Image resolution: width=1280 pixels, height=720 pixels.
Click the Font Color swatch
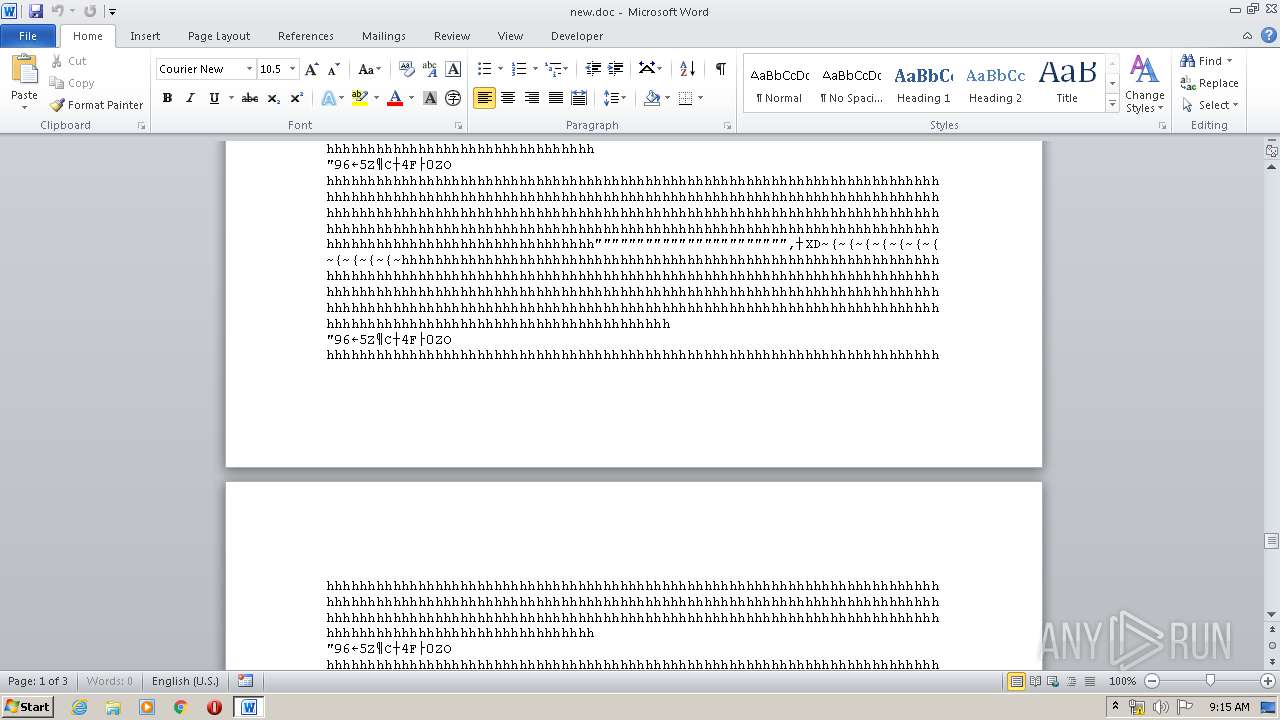coord(395,98)
